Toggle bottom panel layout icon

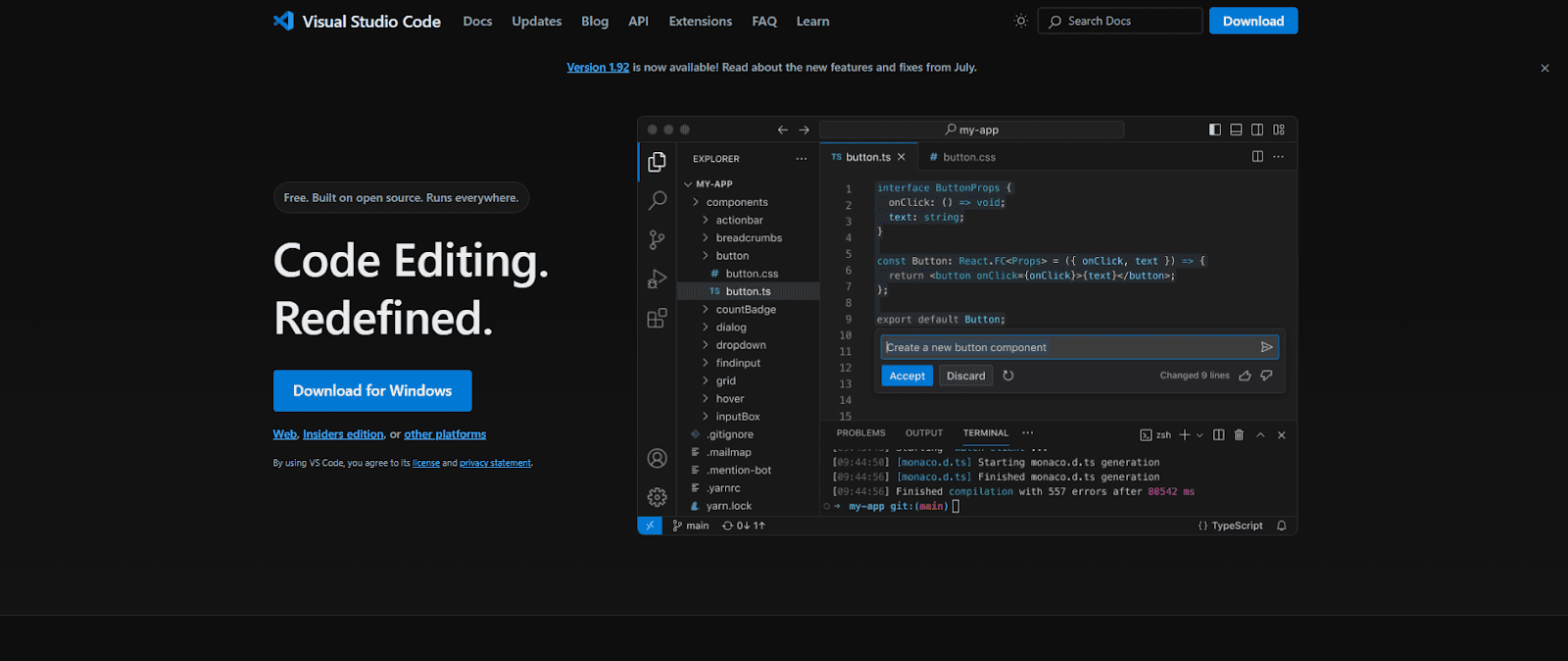tap(1236, 129)
